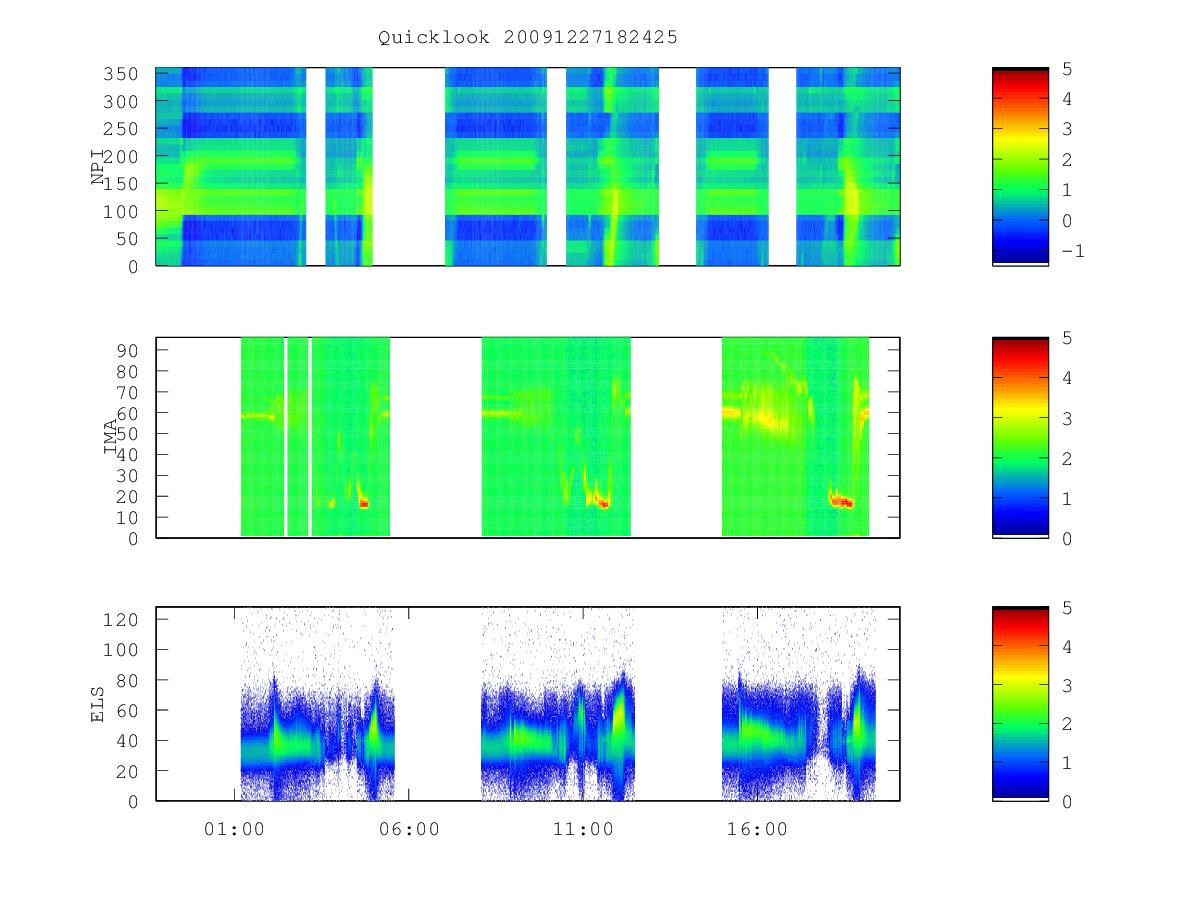Click the 2 label on NPI color scale
Screen dimensions: 1200x900
pyautogui.click(x=1066, y=160)
